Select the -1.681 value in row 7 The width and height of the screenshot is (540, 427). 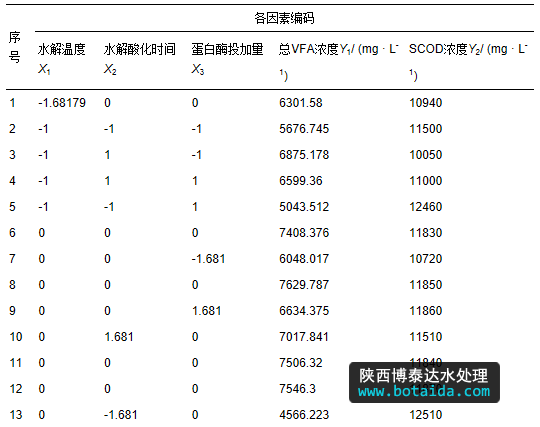[x=208, y=259]
